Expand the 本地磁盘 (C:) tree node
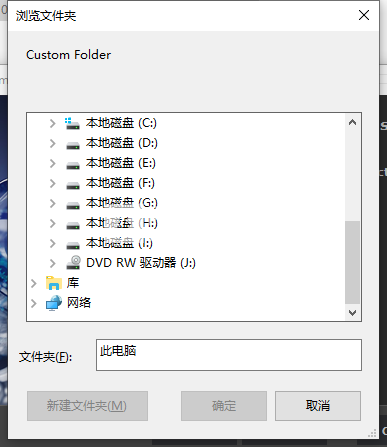 pos(53,124)
